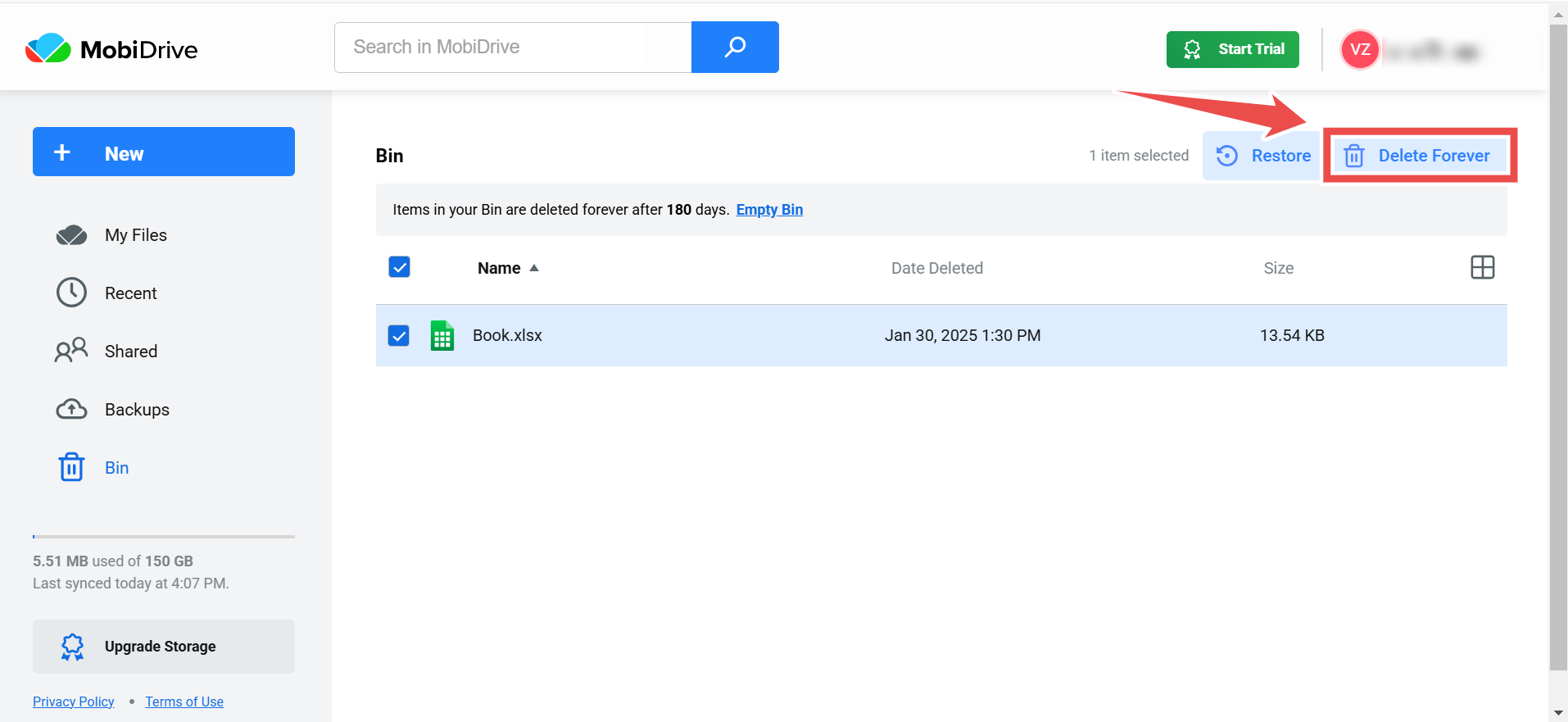Click the storage usage progress bar

[164, 537]
